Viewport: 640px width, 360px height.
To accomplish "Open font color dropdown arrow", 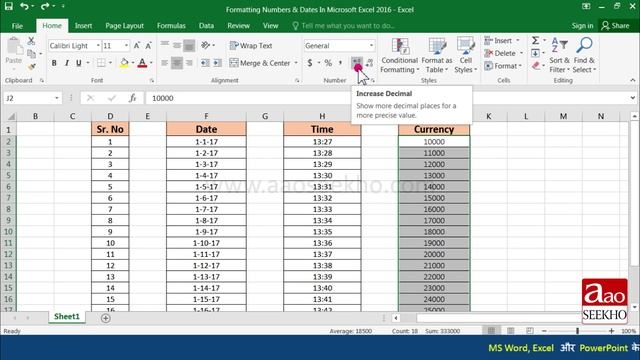I will [x=151, y=63].
